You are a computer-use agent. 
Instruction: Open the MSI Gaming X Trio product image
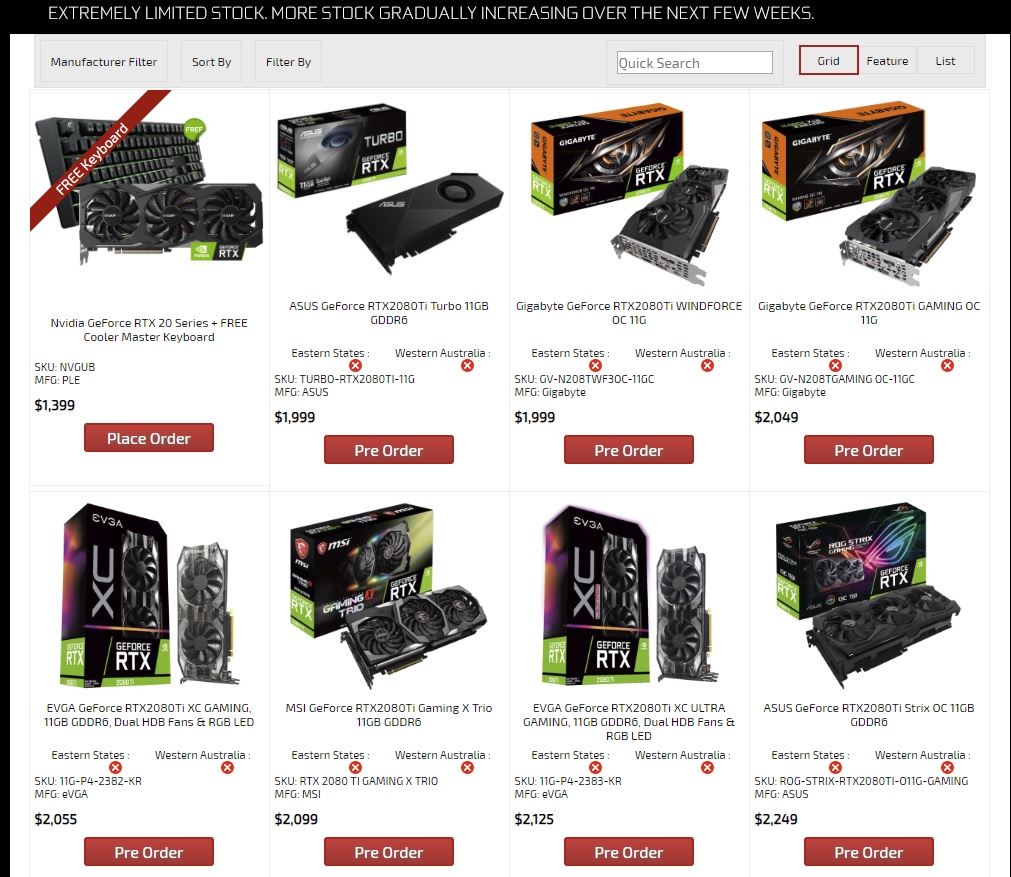tap(389, 595)
